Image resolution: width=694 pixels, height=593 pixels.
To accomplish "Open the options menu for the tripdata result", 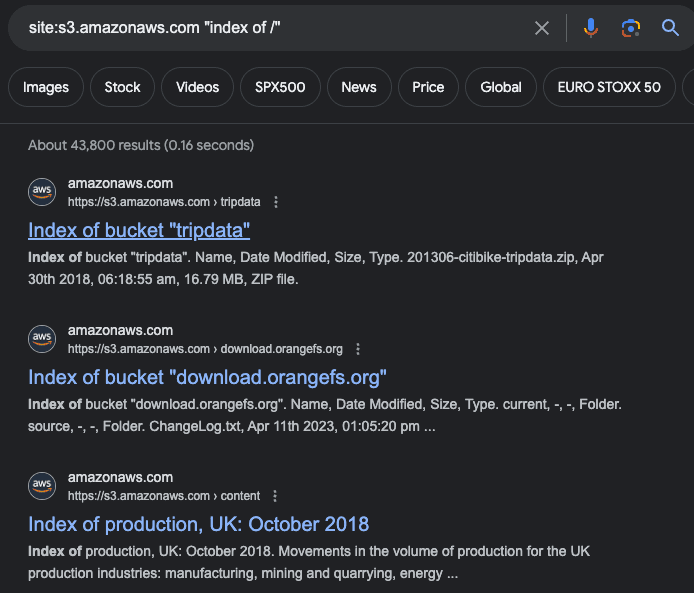I will click(x=276, y=202).
